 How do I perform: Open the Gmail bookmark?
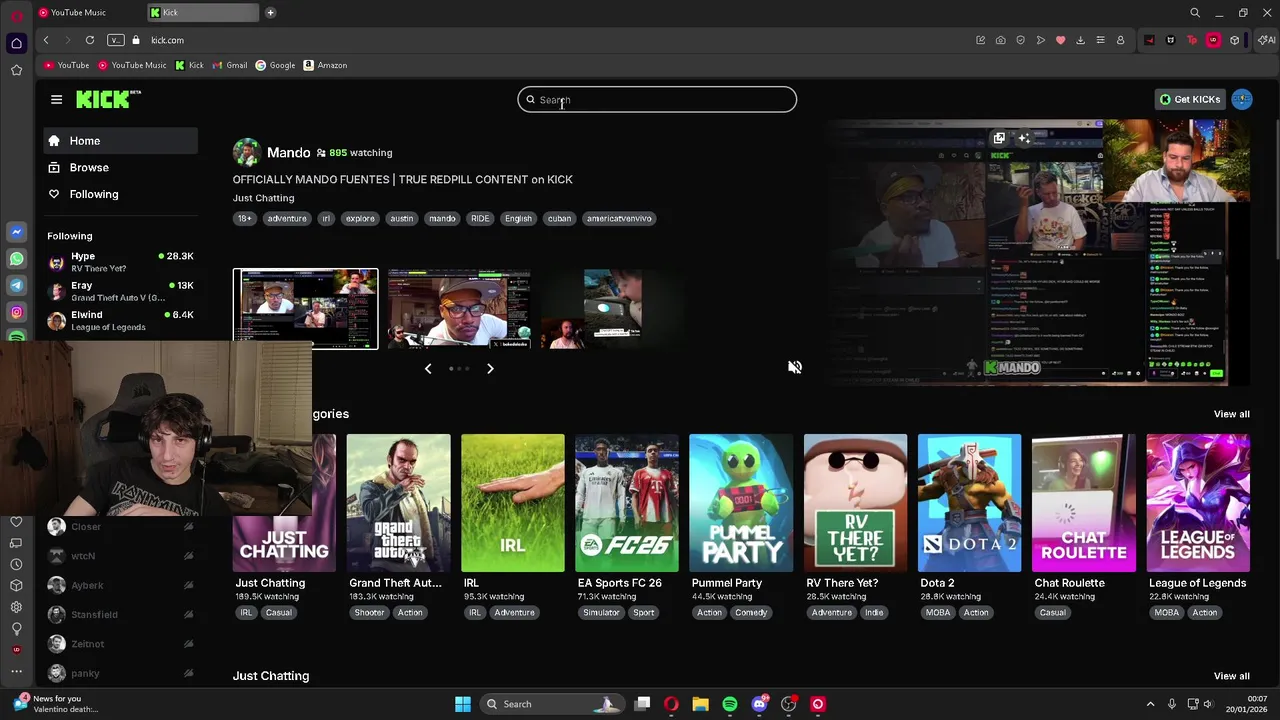[230, 65]
